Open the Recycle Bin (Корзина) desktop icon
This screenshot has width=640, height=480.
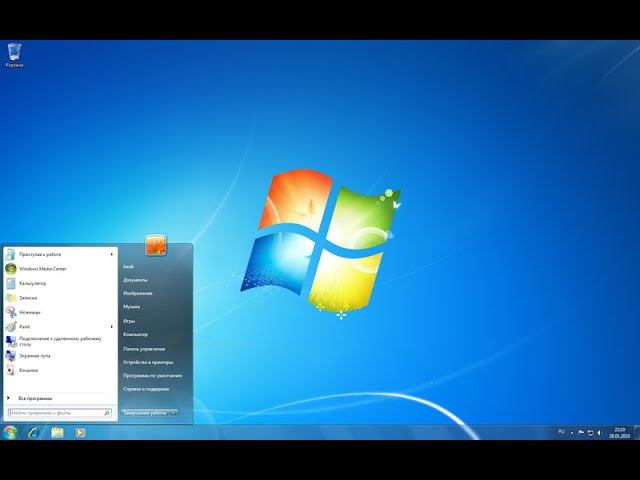pyautogui.click(x=15, y=55)
